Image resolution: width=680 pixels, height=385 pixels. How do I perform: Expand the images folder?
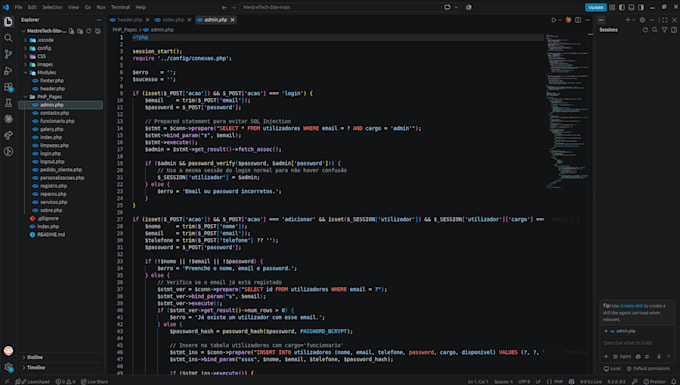[61, 64]
